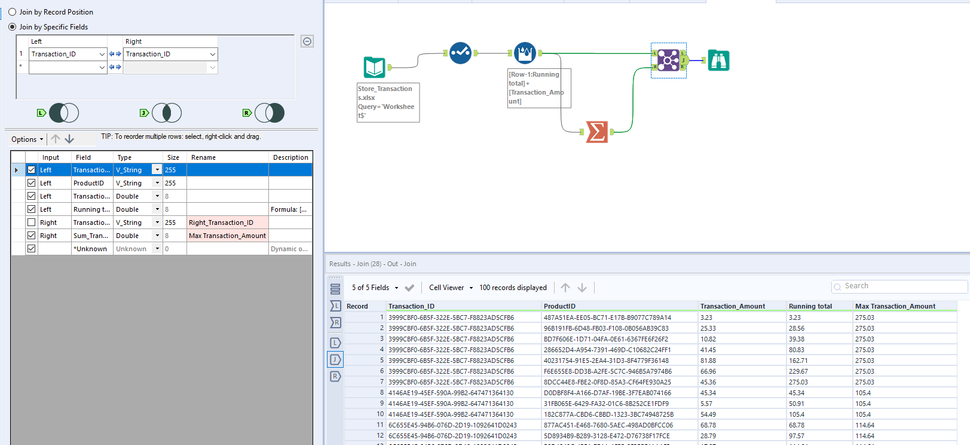Image resolution: width=970 pixels, height=445 pixels.
Task: Open the Right Transaction_ID join field dropdown
Action: (x=213, y=54)
